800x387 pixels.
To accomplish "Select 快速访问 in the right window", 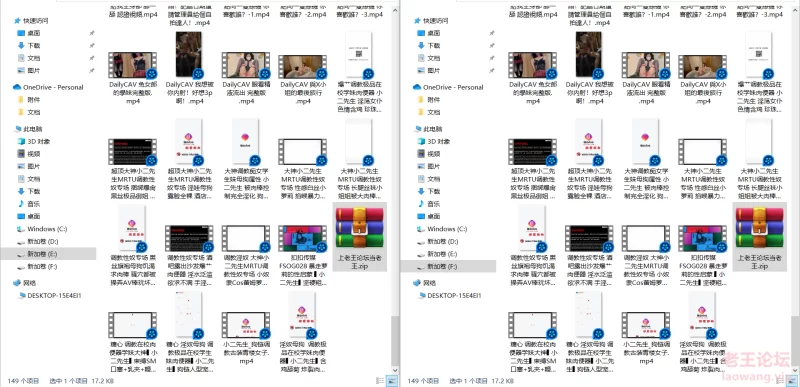I will (x=432, y=21).
